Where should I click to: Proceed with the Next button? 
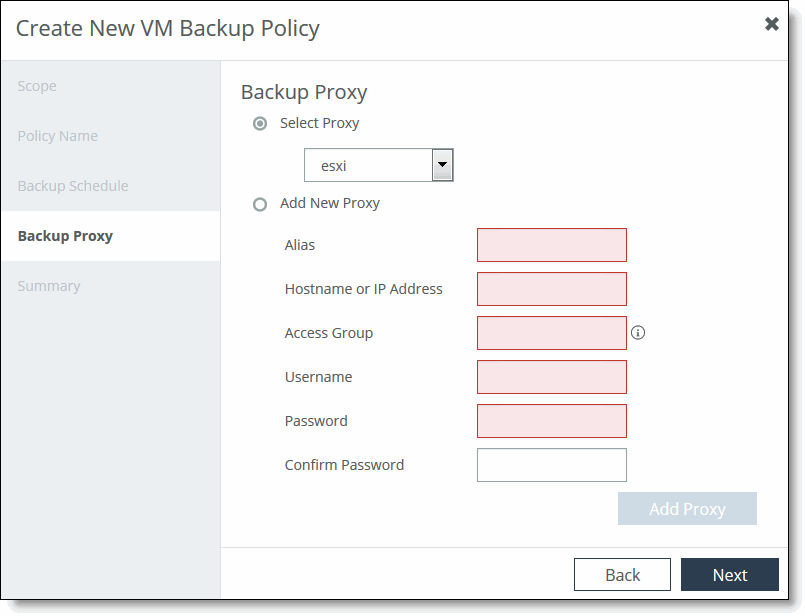coord(730,574)
